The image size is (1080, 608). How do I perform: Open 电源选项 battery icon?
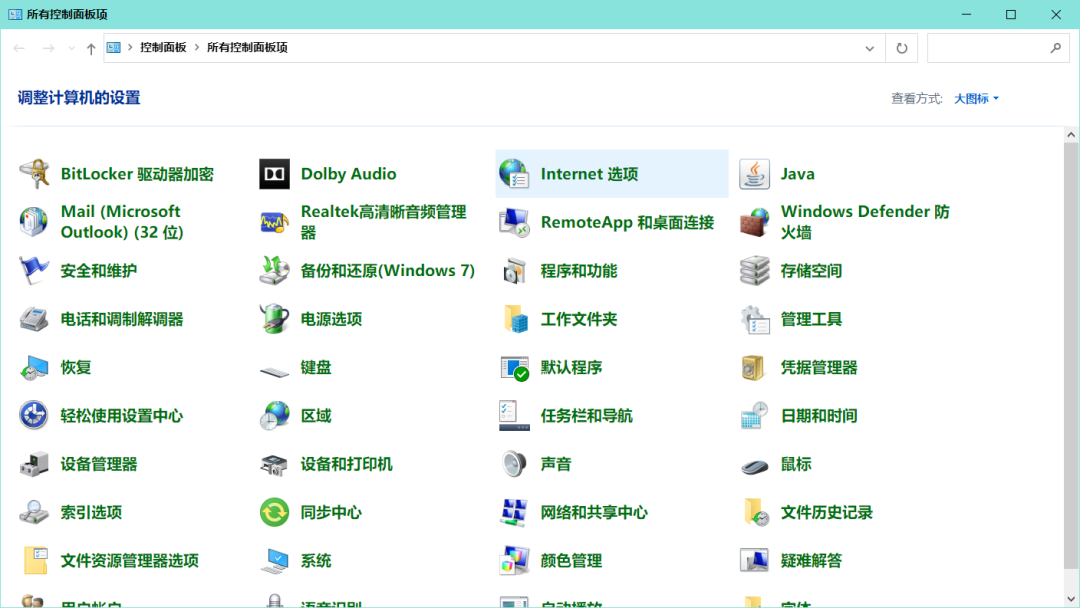(x=274, y=319)
